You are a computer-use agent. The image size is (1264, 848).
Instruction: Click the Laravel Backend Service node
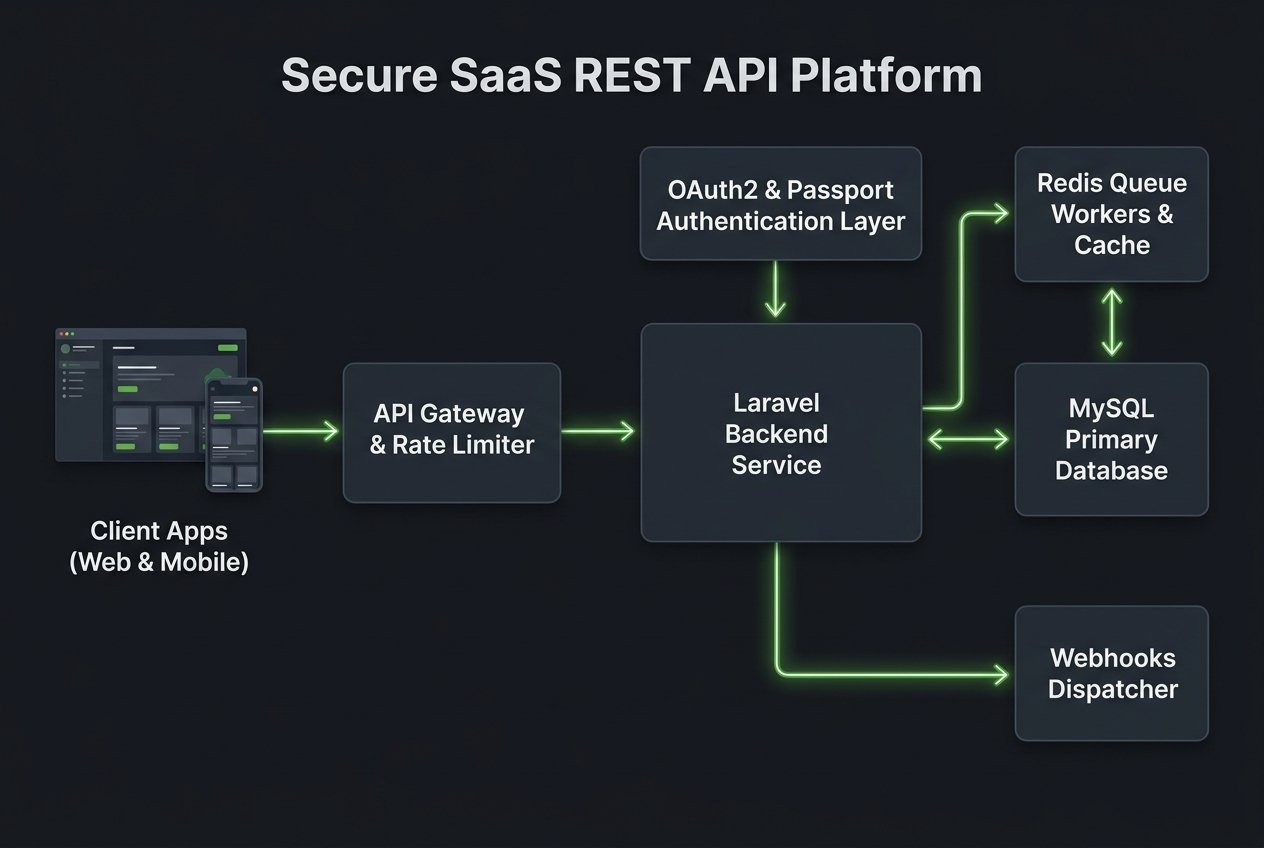[x=781, y=433]
